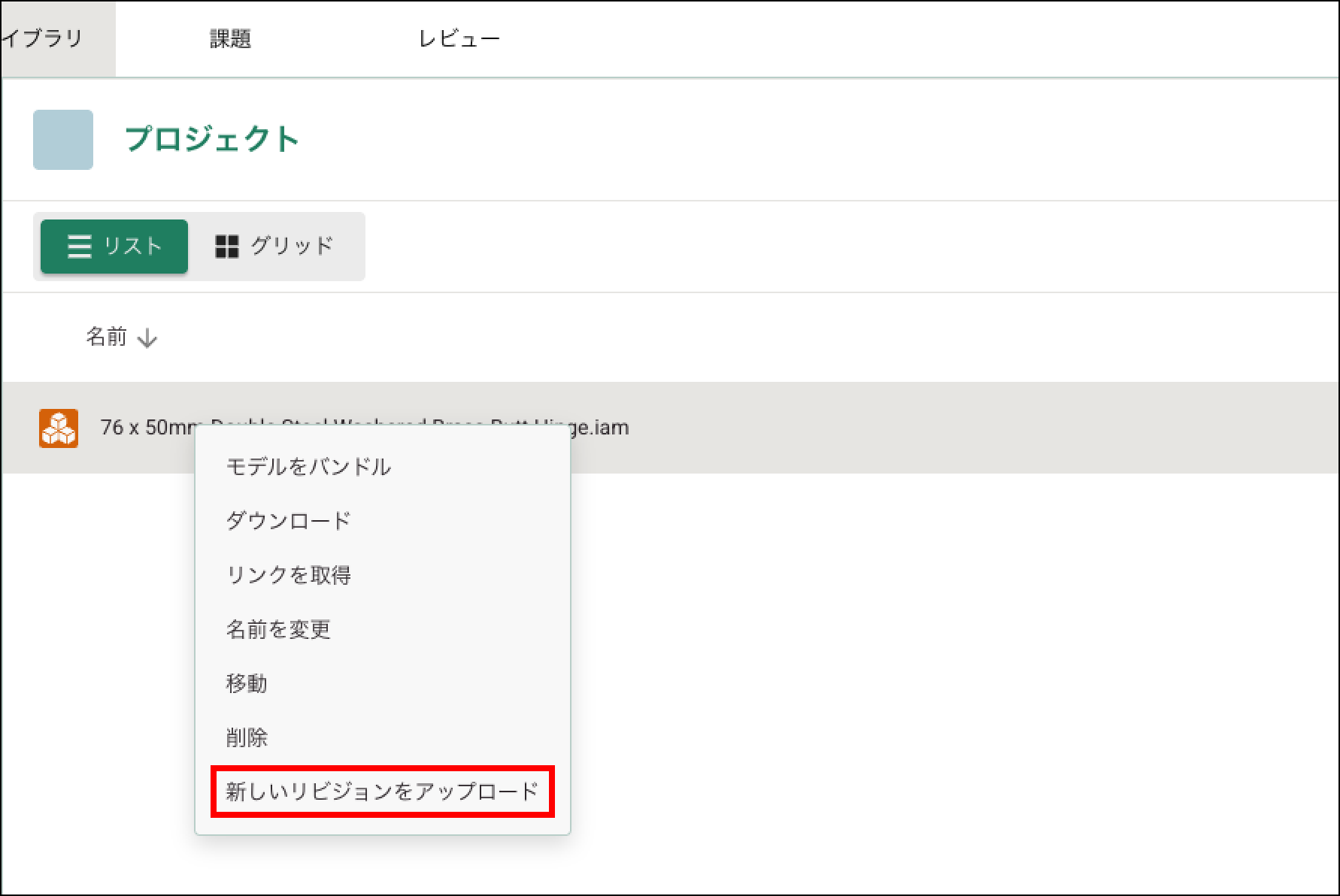This screenshot has width=1340, height=896.
Task: Select ダウンロード in the context menu
Action: coord(288,521)
